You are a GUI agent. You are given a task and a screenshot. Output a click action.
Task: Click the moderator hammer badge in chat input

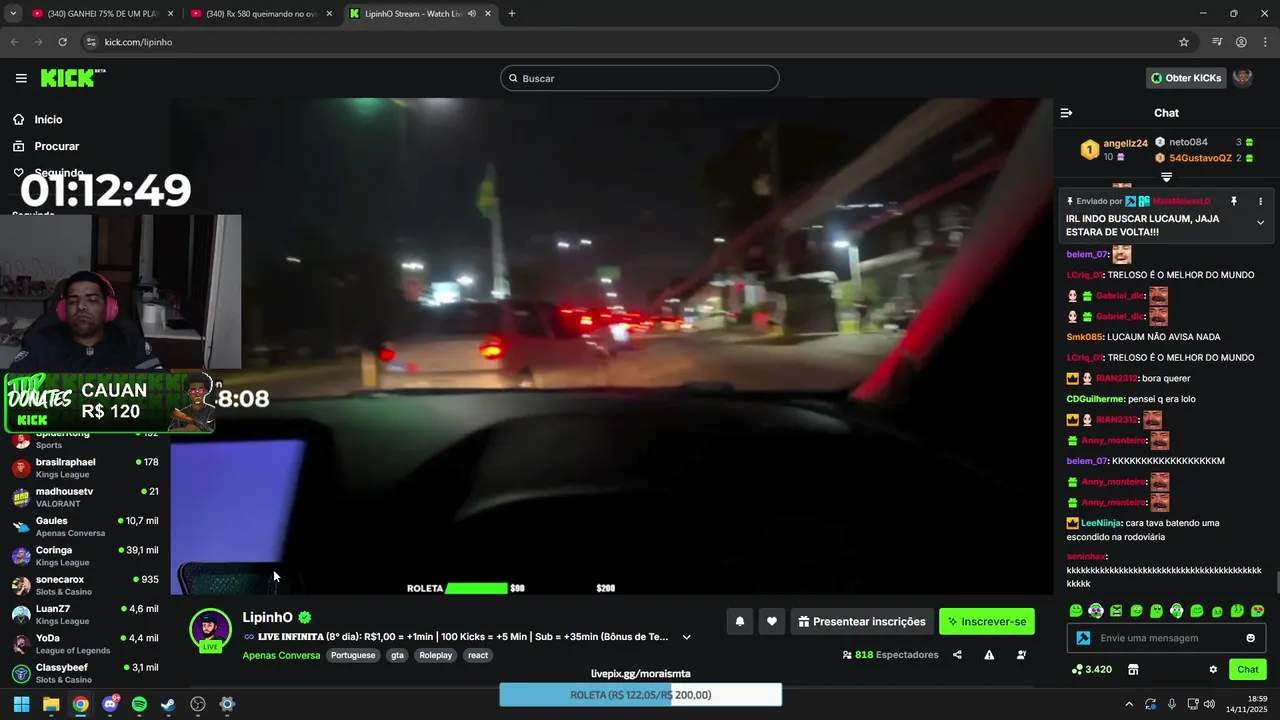(x=1083, y=638)
